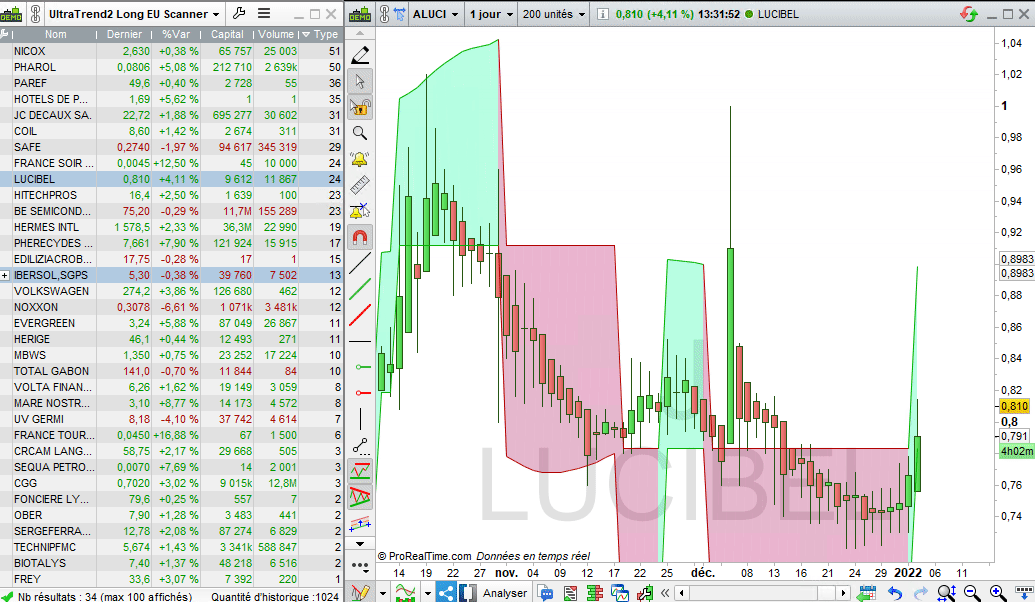
Task: Open the scanner hamburger menu
Action: (264, 13)
